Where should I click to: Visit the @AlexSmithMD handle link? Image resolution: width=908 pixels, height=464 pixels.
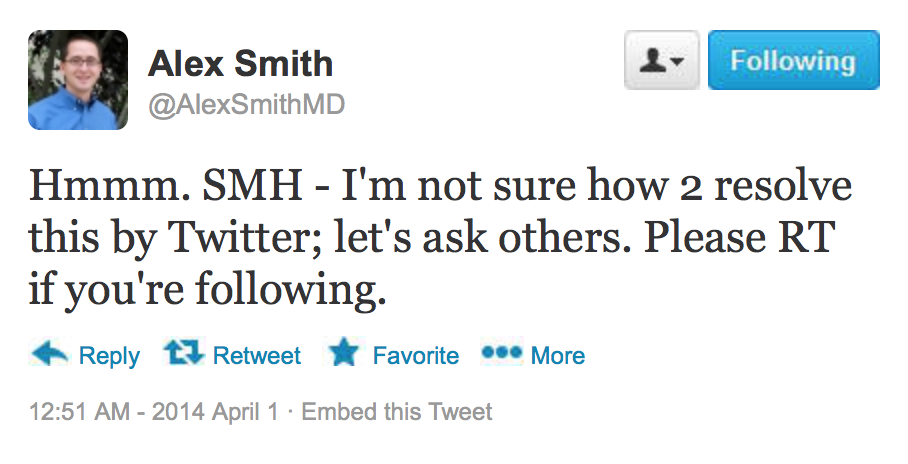246,105
